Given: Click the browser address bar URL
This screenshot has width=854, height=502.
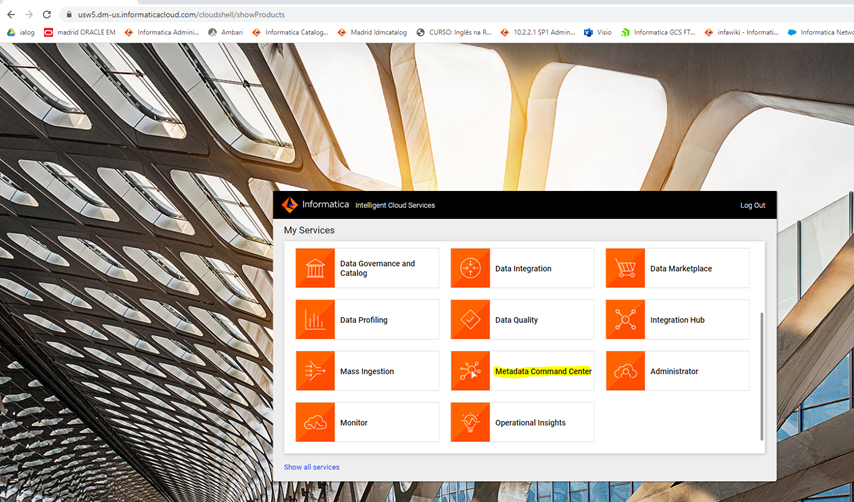Looking at the screenshot, I should pyautogui.click(x=181, y=15).
